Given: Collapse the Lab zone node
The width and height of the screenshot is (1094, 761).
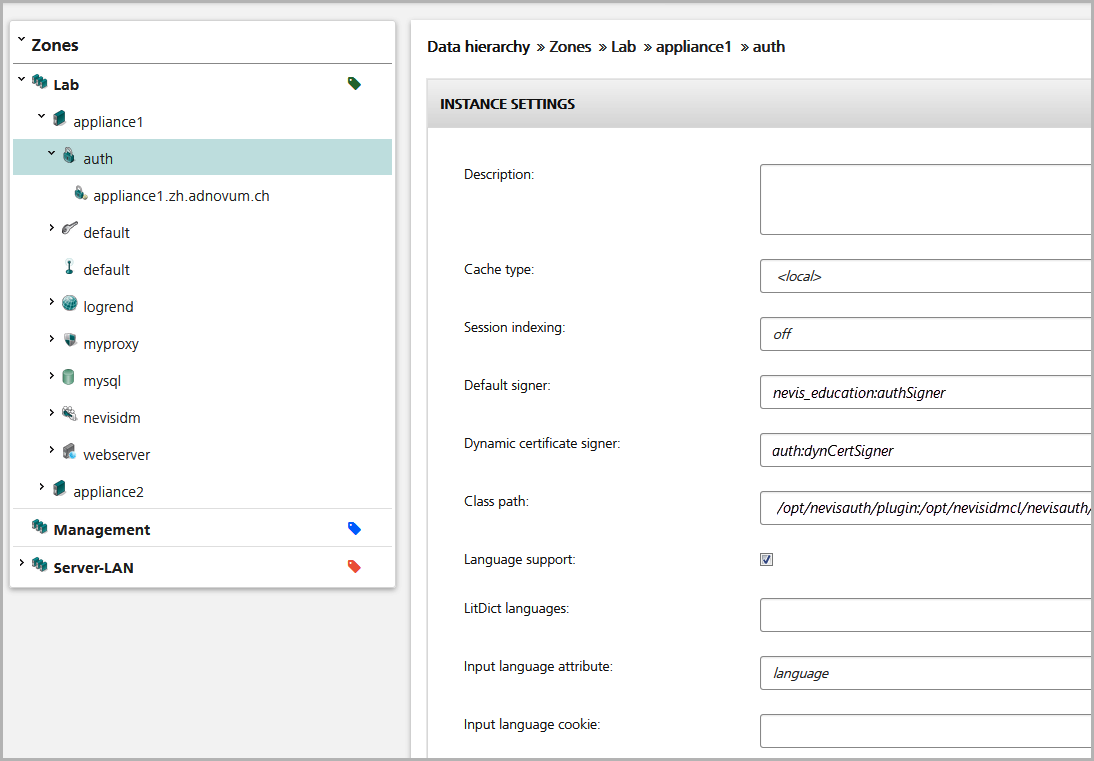Looking at the screenshot, I should (x=21, y=80).
